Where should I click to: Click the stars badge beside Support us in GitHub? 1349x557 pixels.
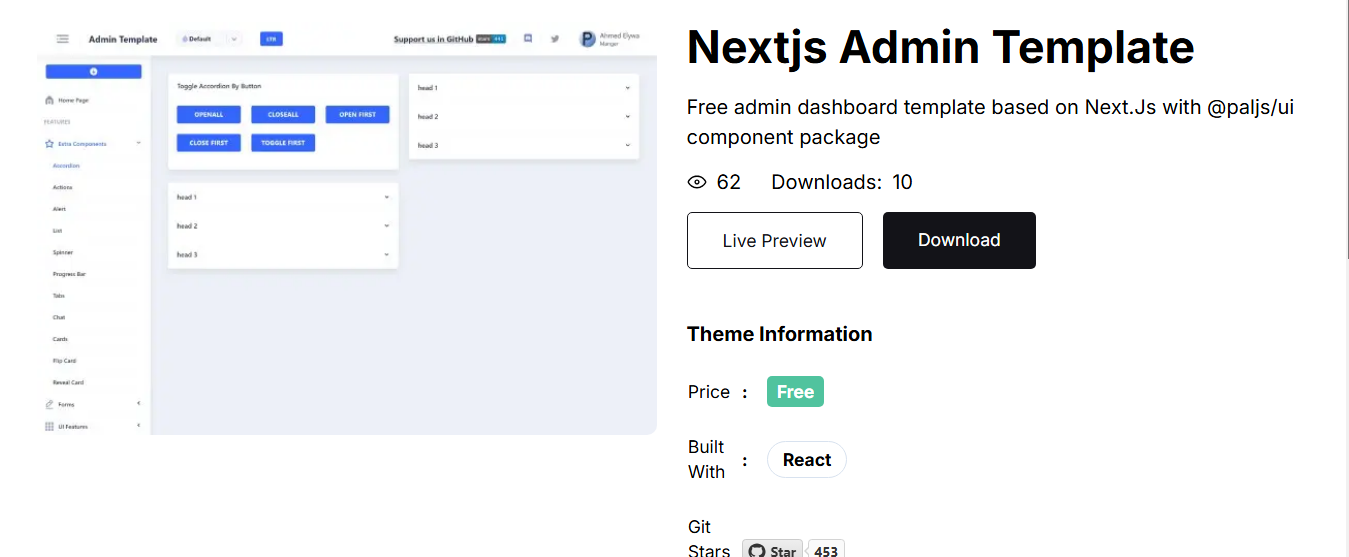pos(491,39)
